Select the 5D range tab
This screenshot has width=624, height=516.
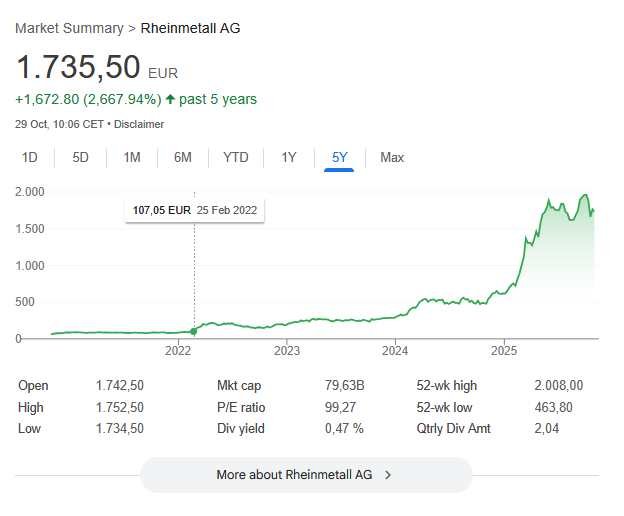(x=80, y=158)
